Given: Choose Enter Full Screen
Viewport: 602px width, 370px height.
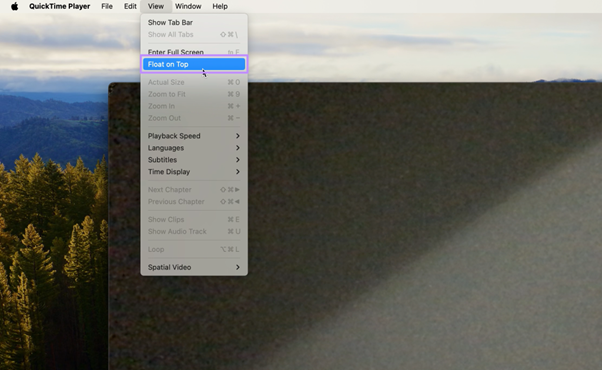Looking at the screenshot, I should pos(194,51).
